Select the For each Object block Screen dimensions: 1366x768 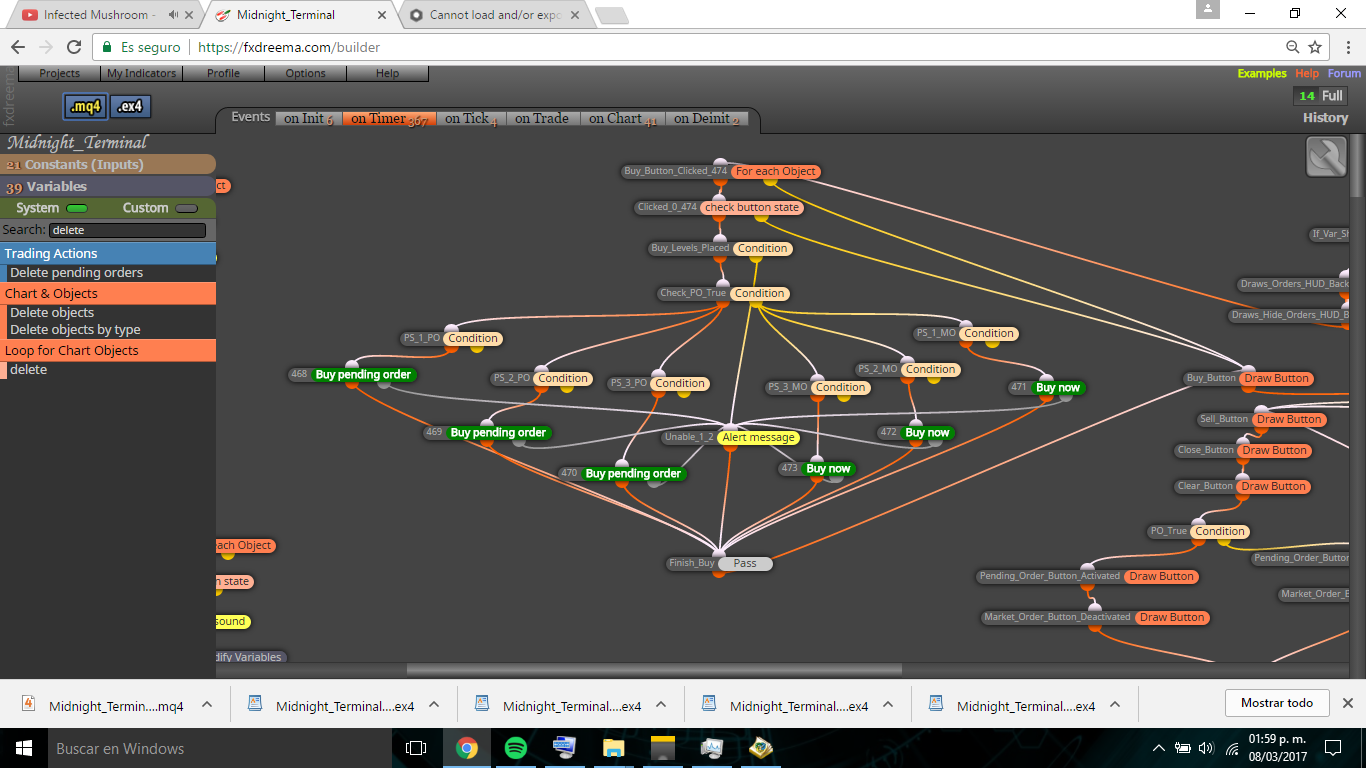tap(776, 171)
